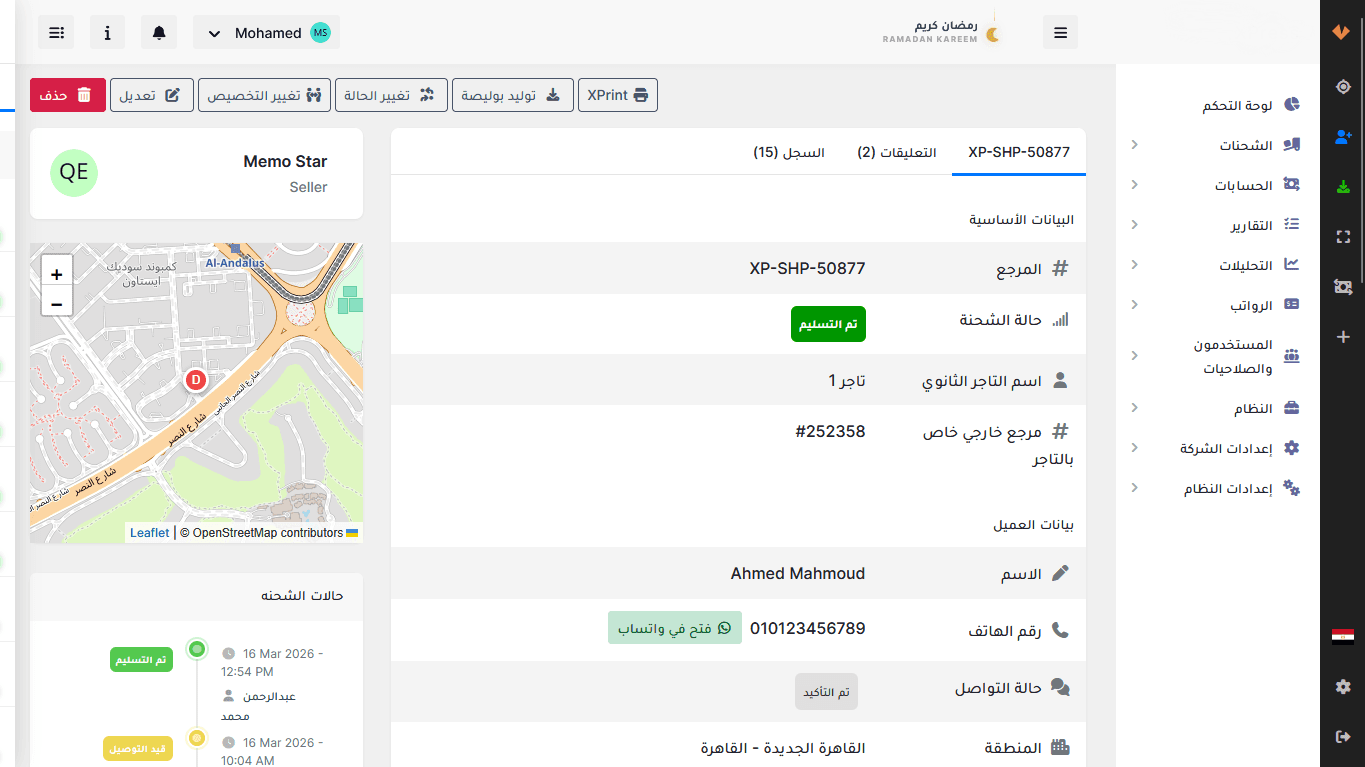Image resolution: width=1365 pixels, height=767 pixels.
Task: Click the notifications bell icon
Action: [x=159, y=32]
